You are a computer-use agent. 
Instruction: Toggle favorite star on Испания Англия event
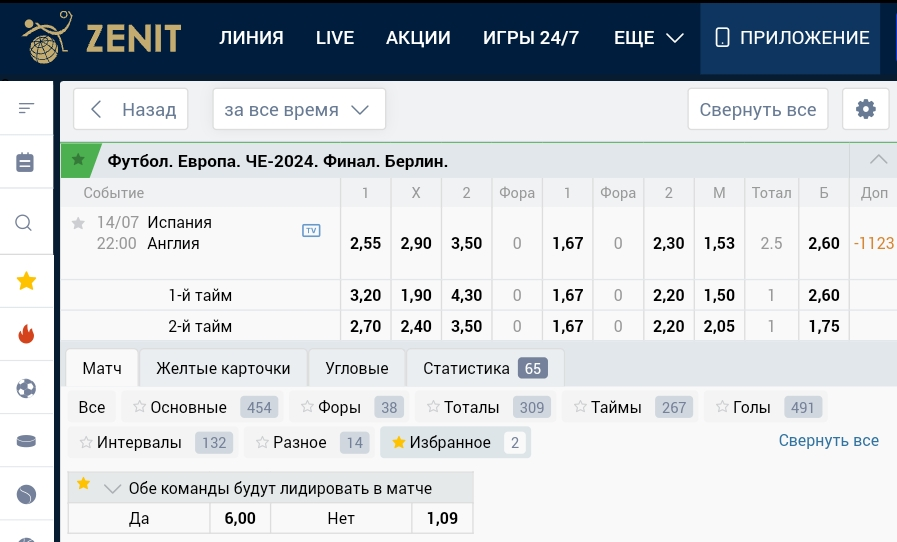tap(78, 223)
